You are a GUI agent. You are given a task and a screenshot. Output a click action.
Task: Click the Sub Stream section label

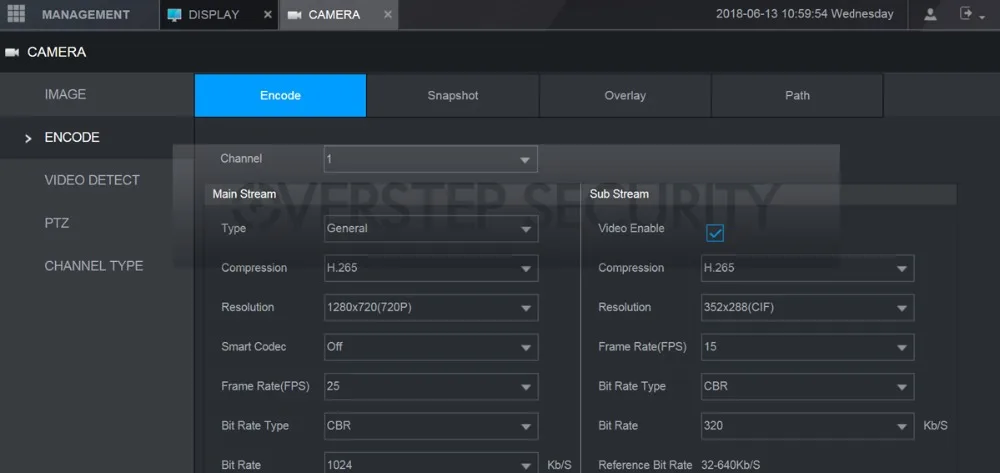(x=619, y=194)
